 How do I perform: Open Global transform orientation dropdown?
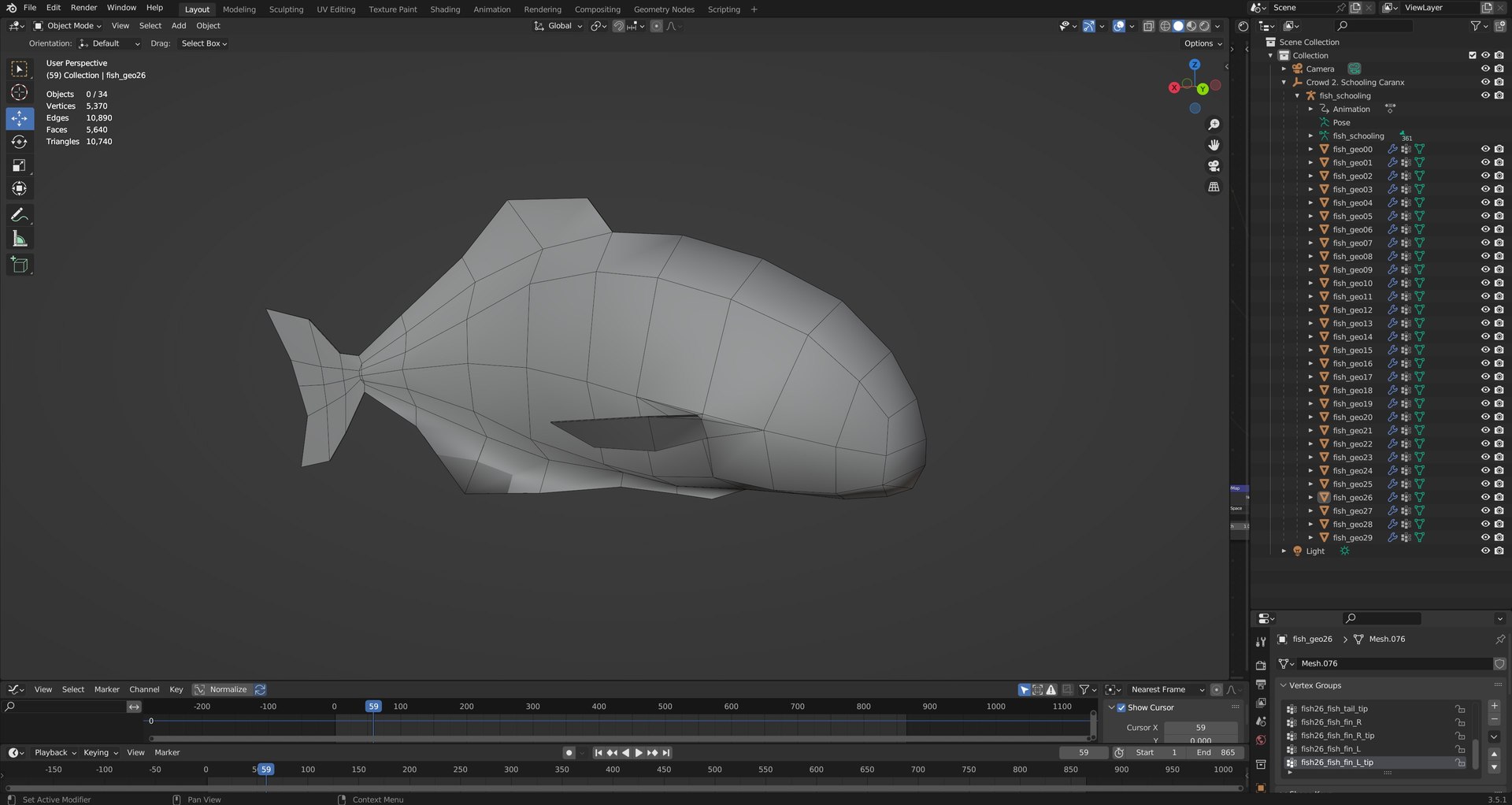click(x=558, y=26)
